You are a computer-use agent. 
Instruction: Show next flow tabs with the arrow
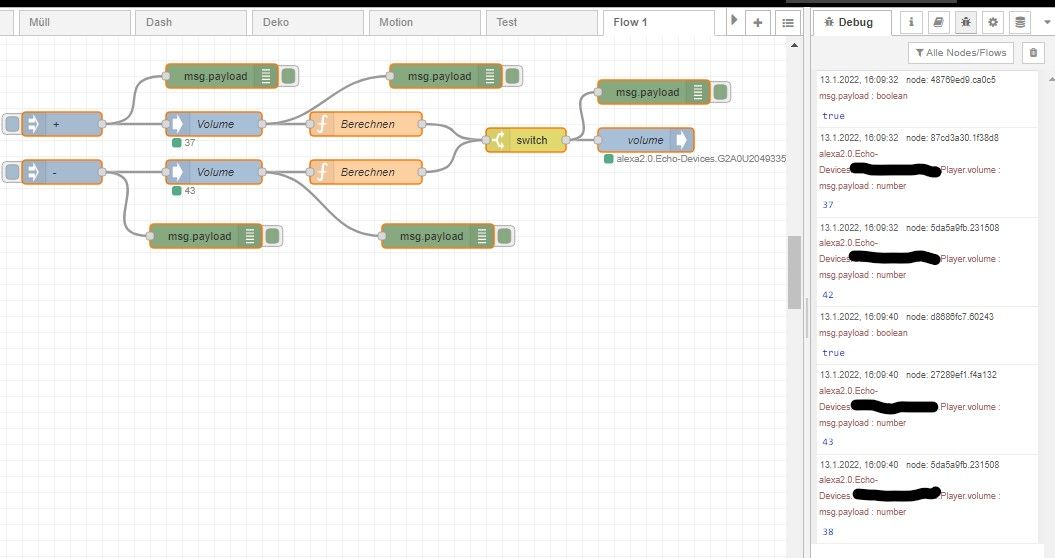[734, 21]
